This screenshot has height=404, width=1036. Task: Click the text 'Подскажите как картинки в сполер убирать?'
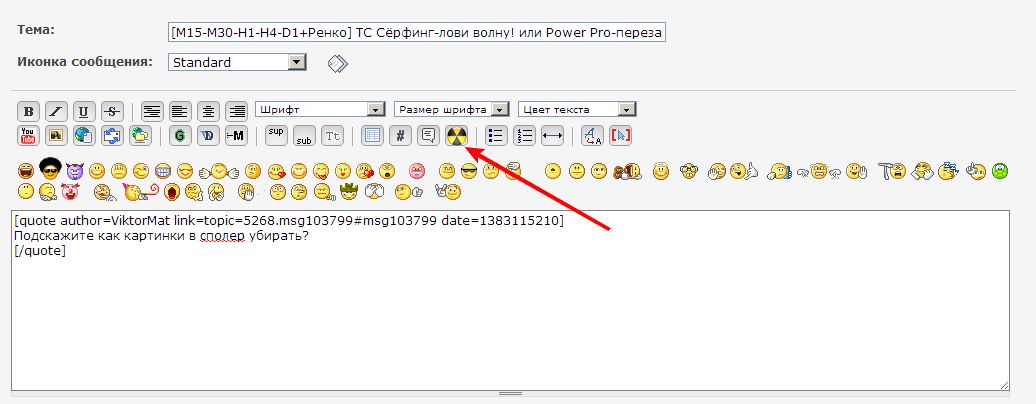pos(162,235)
